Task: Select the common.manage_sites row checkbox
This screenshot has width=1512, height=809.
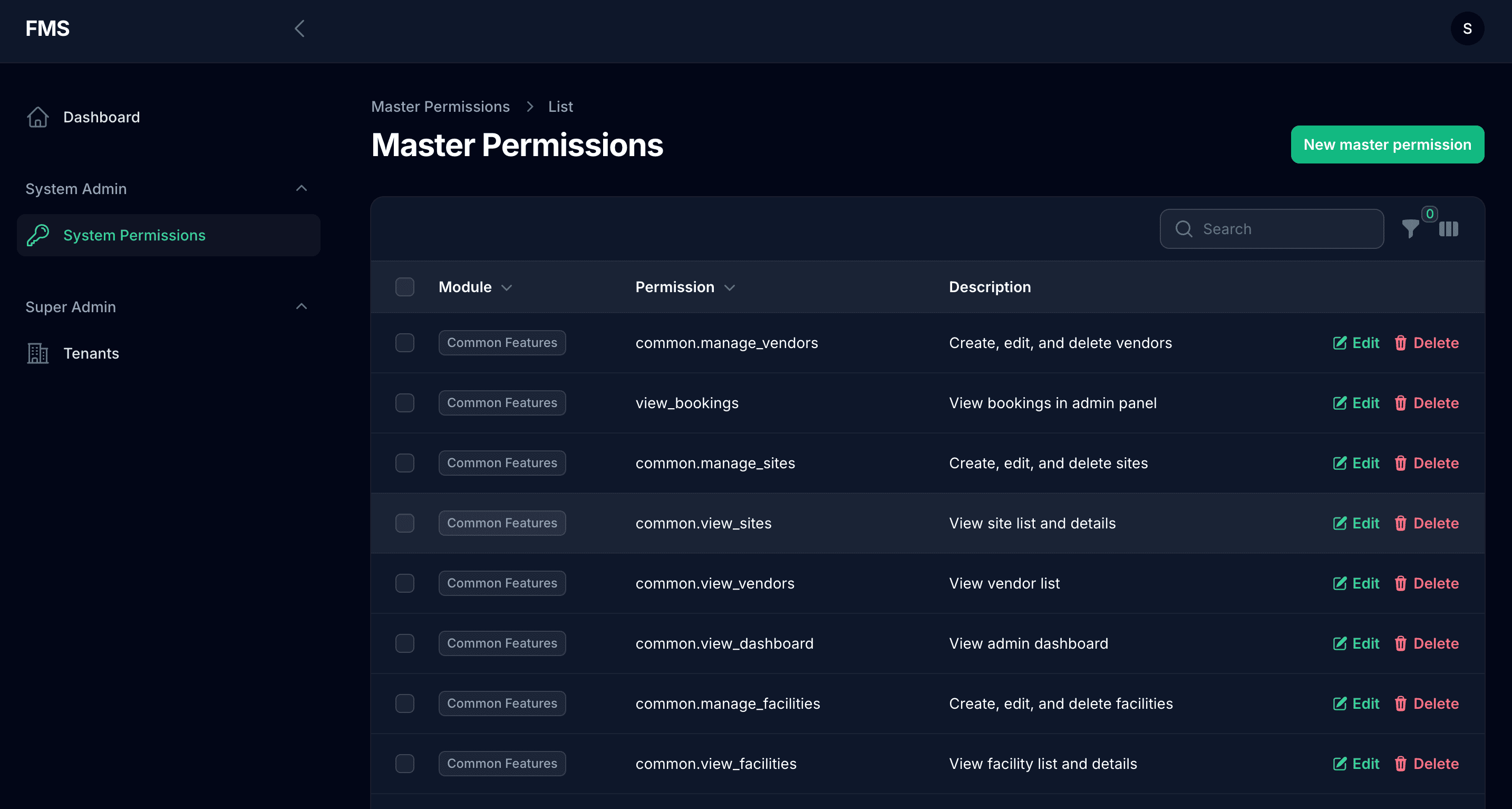Action: 404,463
